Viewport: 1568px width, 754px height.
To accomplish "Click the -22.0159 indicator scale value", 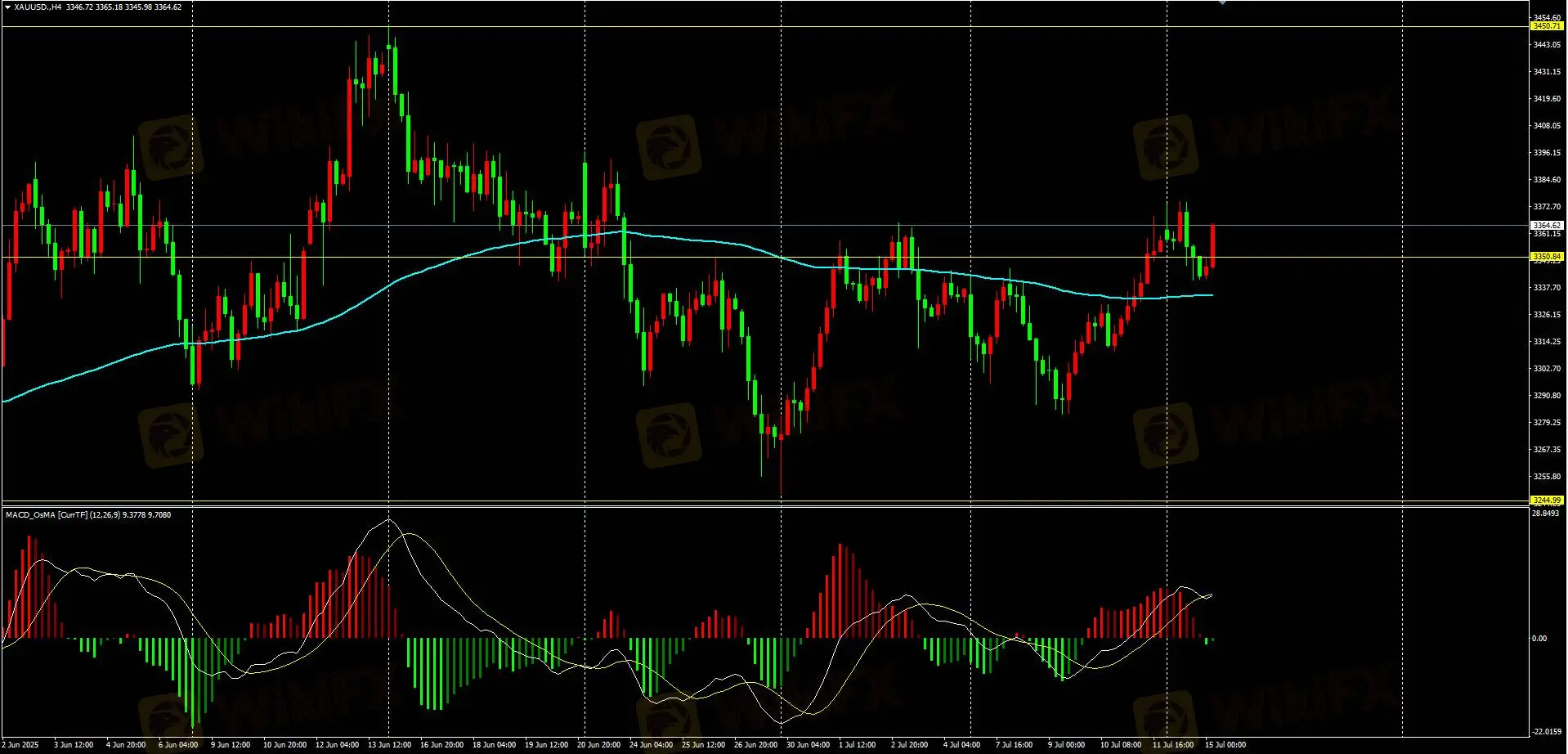I will pos(1547,732).
